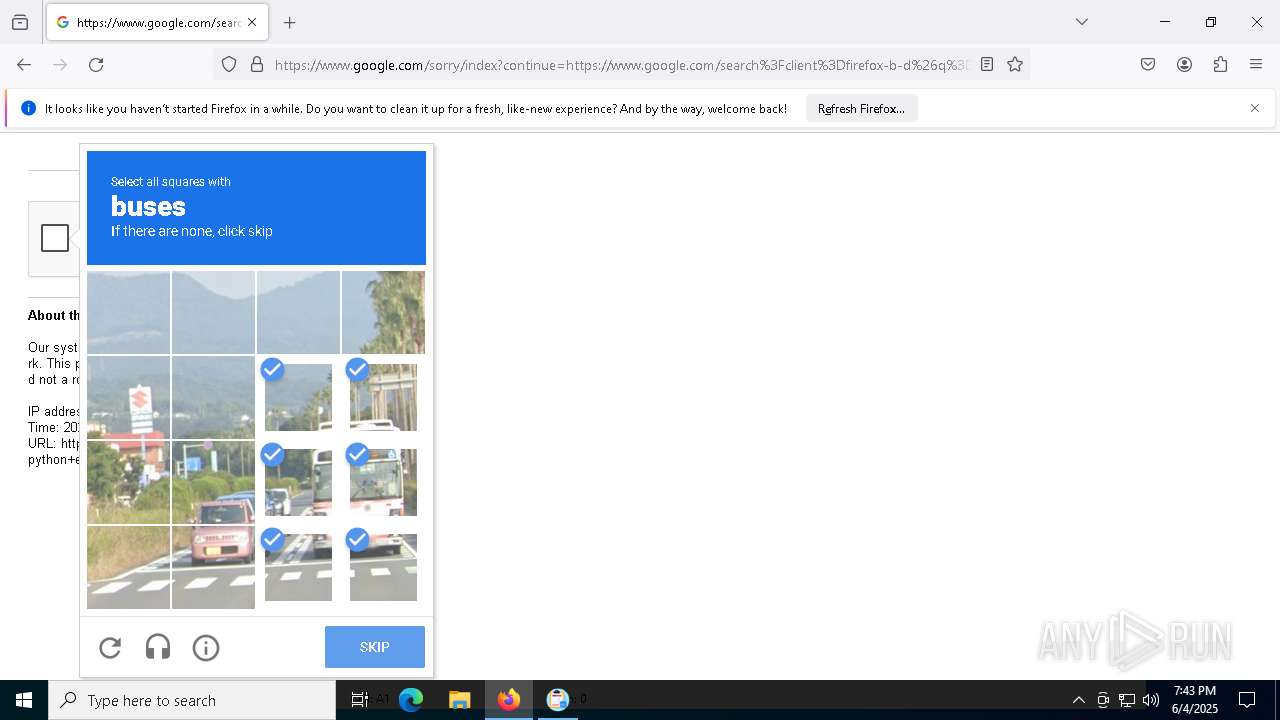Close the google.com search tab
Viewport: 1280px width, 720px height.
(x=252, y=22)
